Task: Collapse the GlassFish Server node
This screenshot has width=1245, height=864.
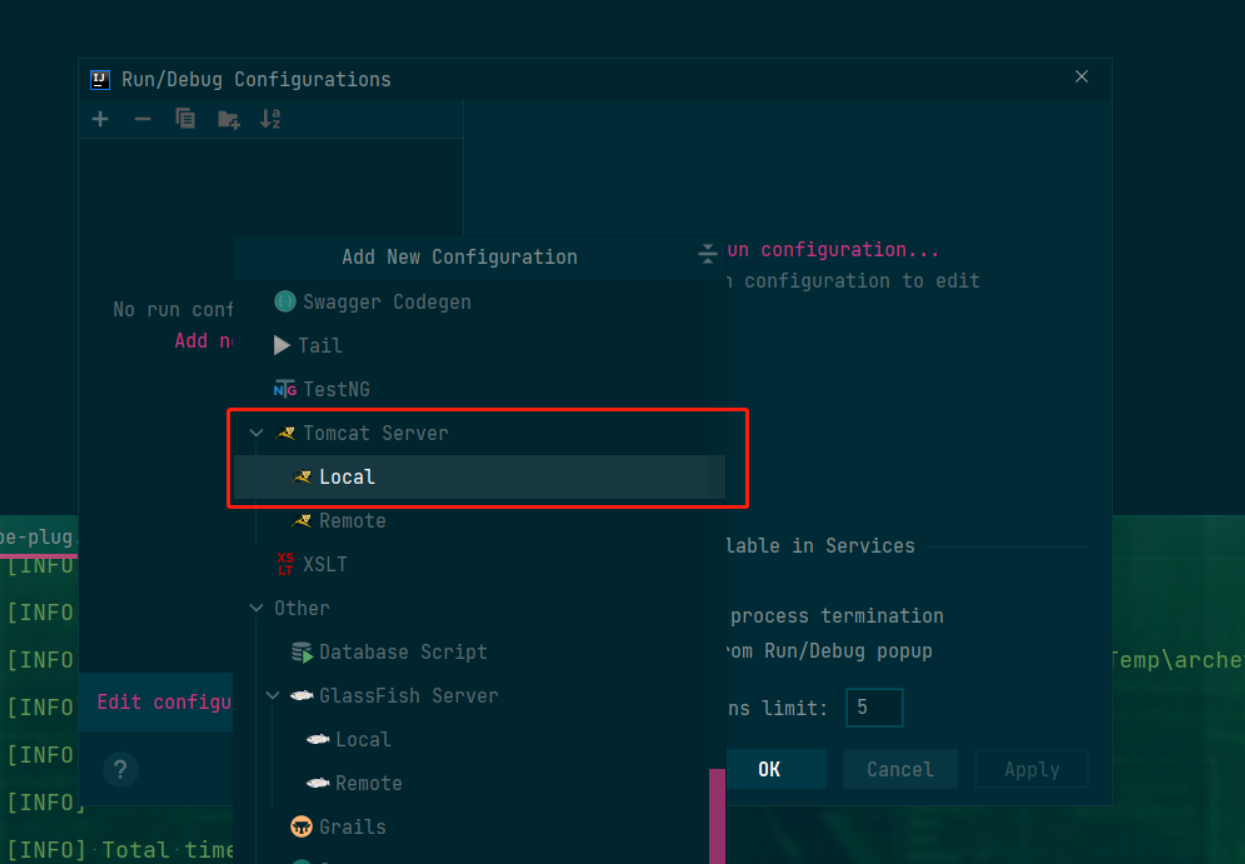Action: click(x=272, y=696)
